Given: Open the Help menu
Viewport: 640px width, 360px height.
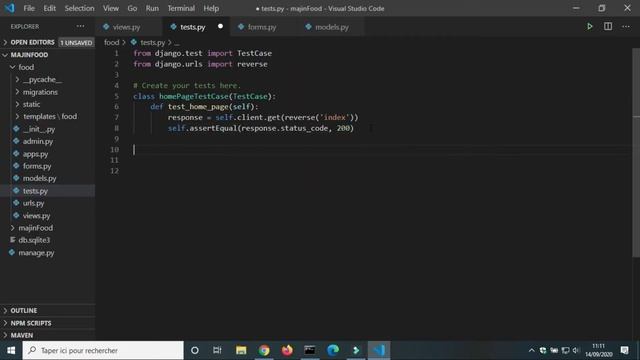Looking at the screenshot, I should [x=211, y=8].
